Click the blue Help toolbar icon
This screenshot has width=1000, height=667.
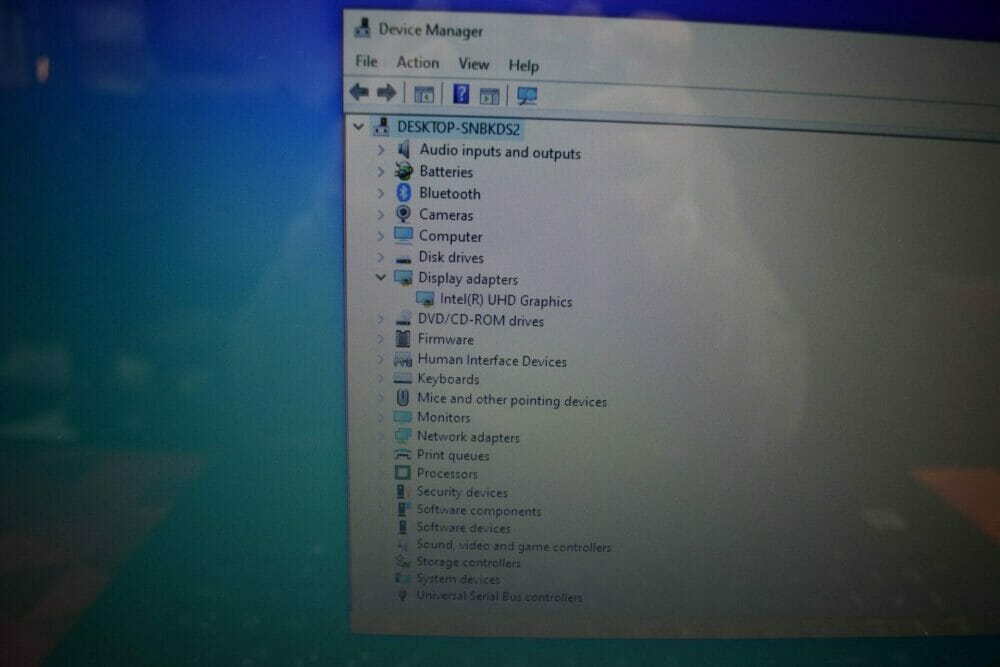coord(460,94)
